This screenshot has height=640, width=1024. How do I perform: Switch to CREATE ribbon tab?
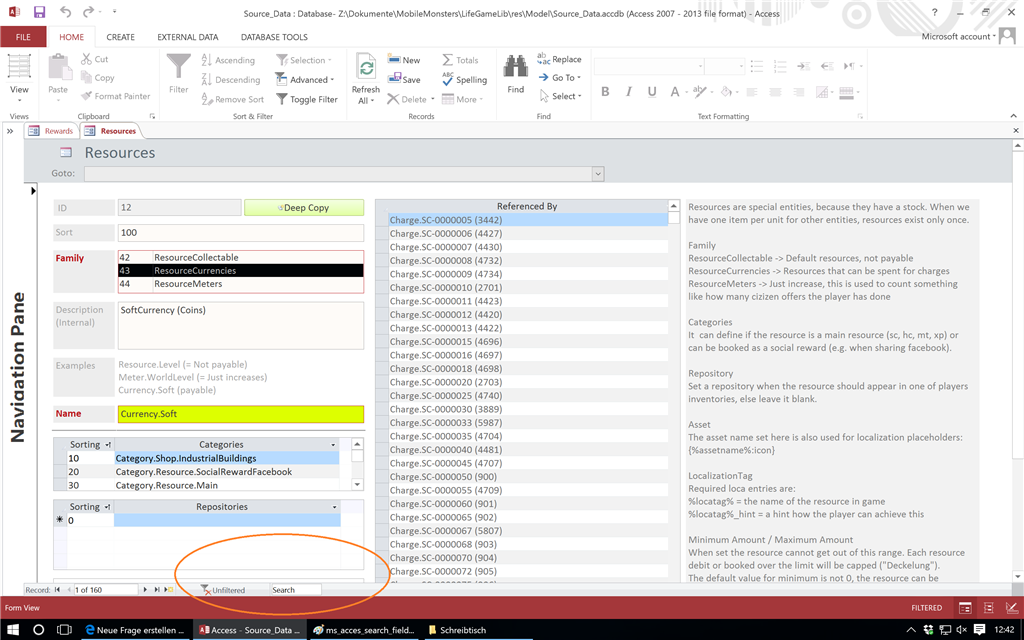coord(121,37)
